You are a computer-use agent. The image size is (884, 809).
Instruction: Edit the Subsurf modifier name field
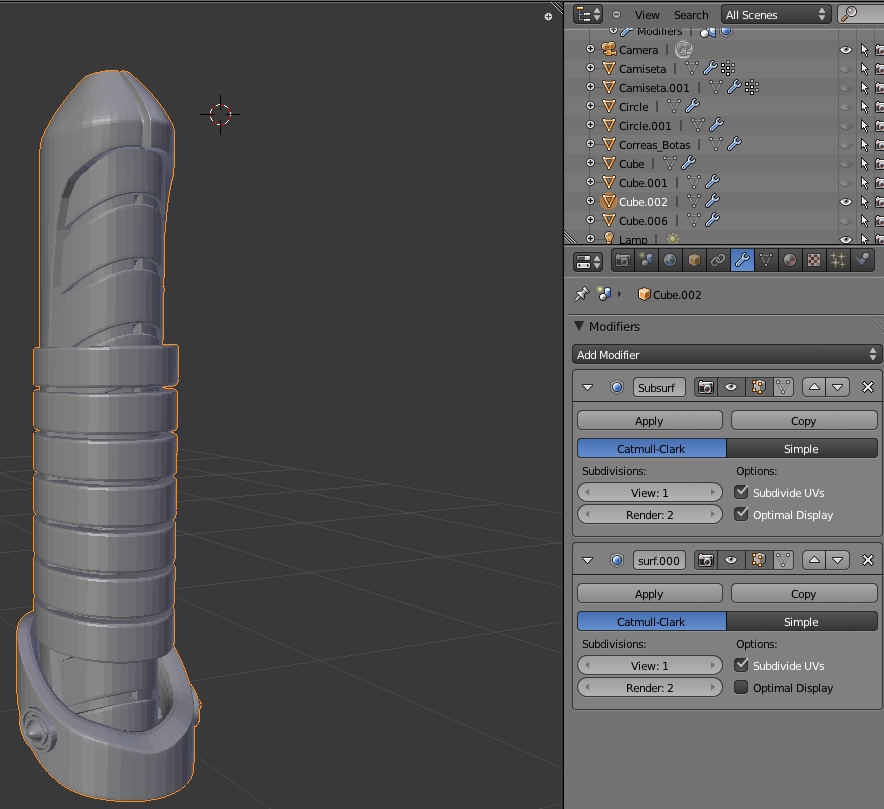[x=659, y=387]
